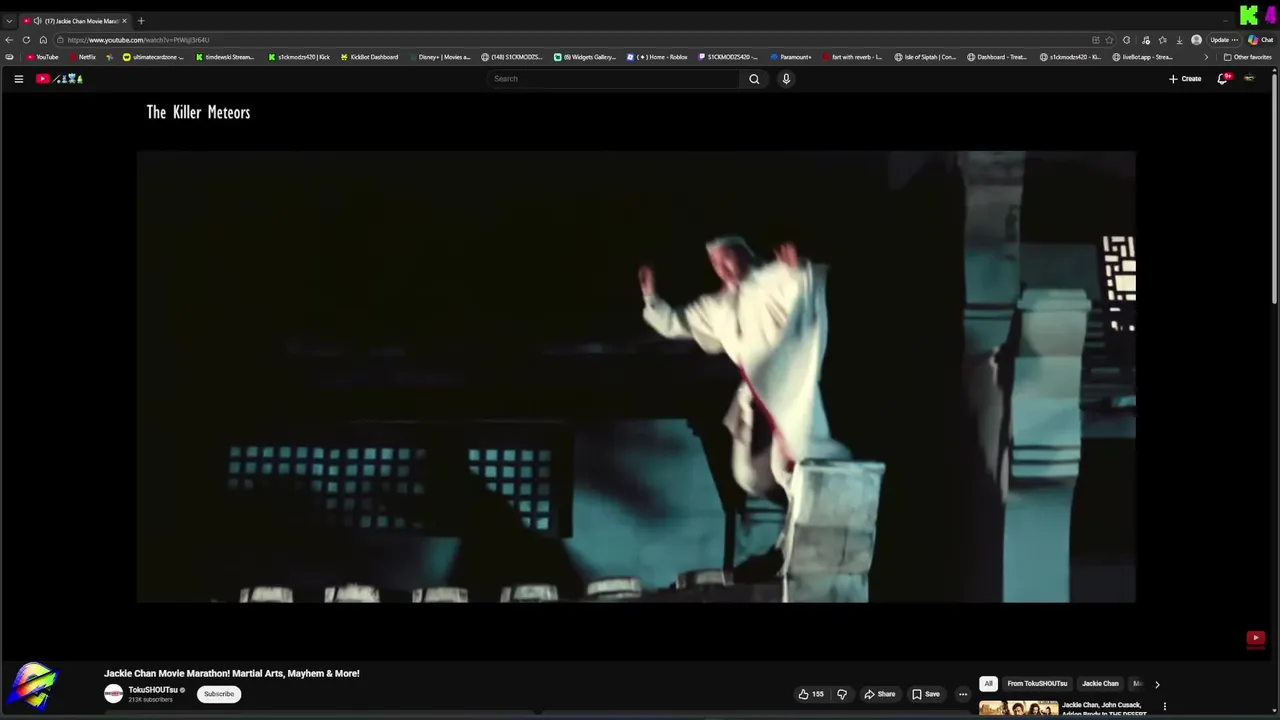The image size is (1280, 720).
Task: Open the browser extensions icon
Action: click(1126, 40)
